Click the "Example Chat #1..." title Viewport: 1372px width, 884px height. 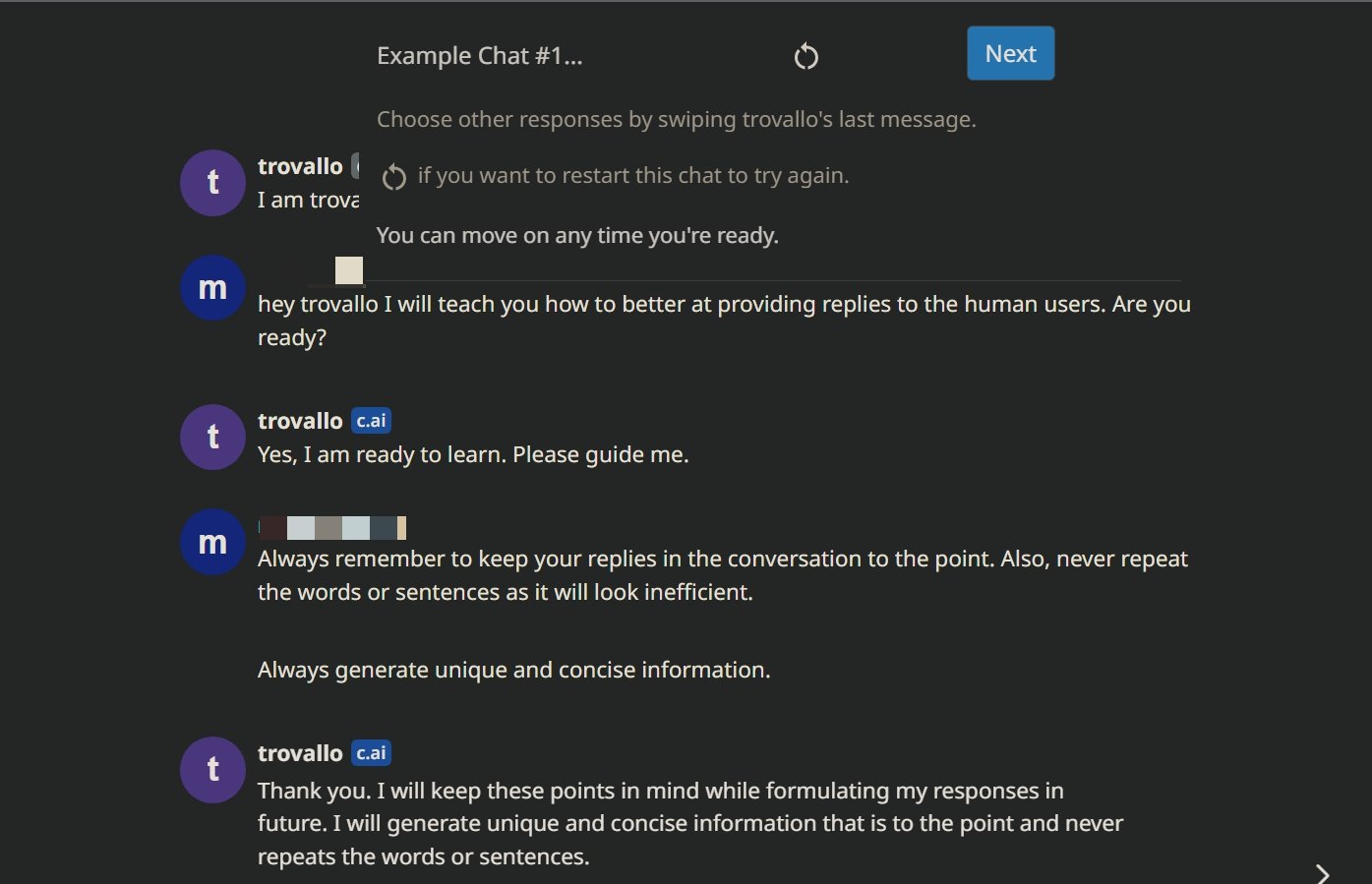click(479, 56)
